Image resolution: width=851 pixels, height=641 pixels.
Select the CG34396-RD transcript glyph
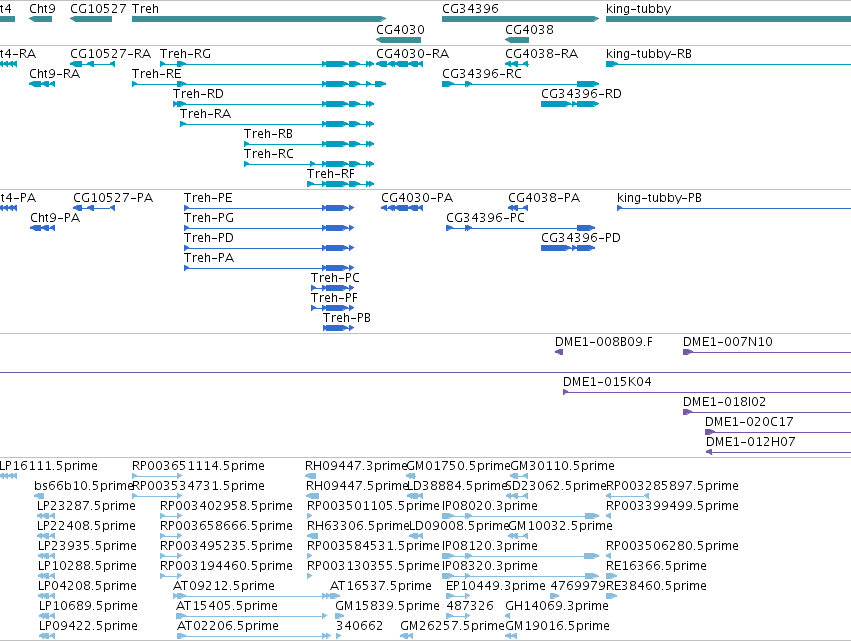point(570,104)
